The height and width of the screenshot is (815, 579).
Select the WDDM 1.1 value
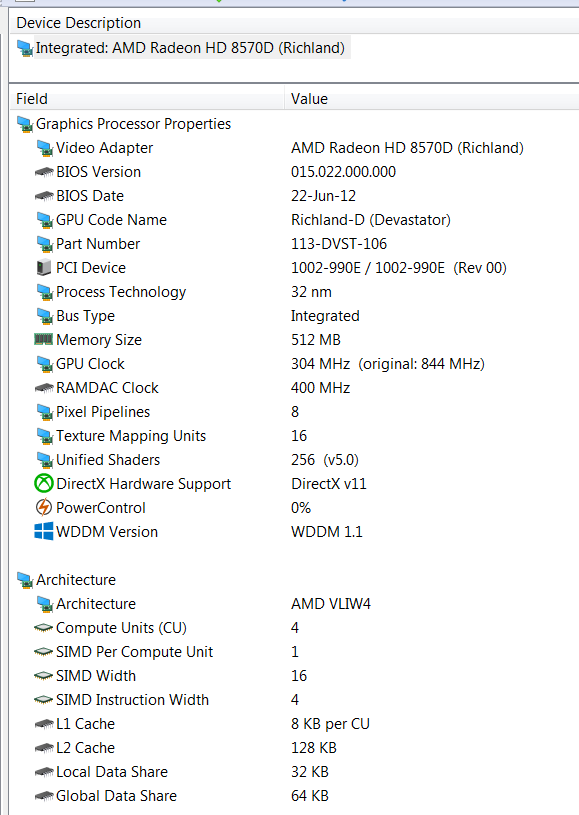click(x=326, y=532)
